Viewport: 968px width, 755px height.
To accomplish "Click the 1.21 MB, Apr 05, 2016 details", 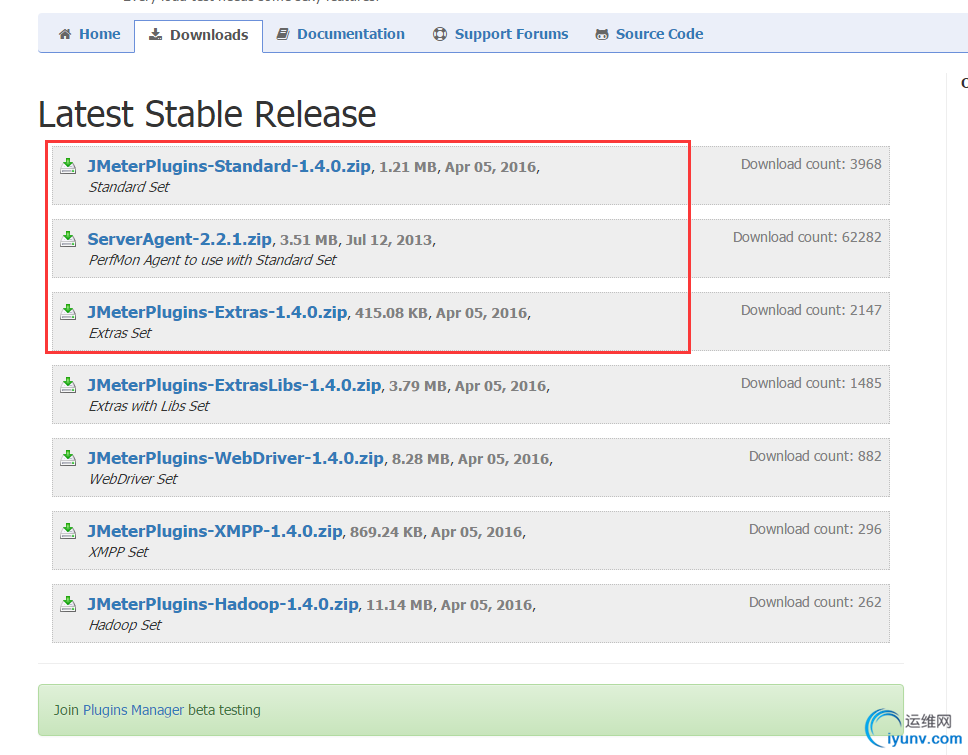I will click(457, 167).
